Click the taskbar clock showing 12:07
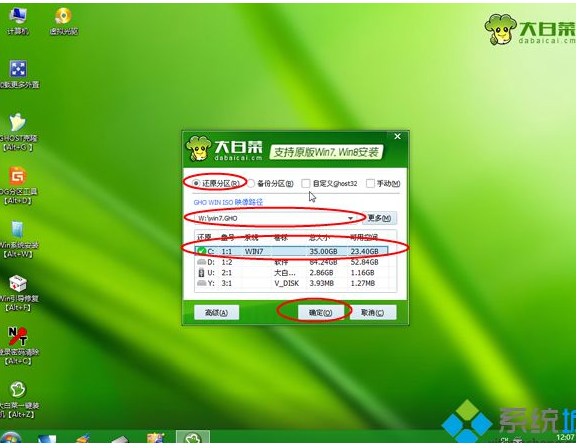The image size is (576, 443). 565,437
